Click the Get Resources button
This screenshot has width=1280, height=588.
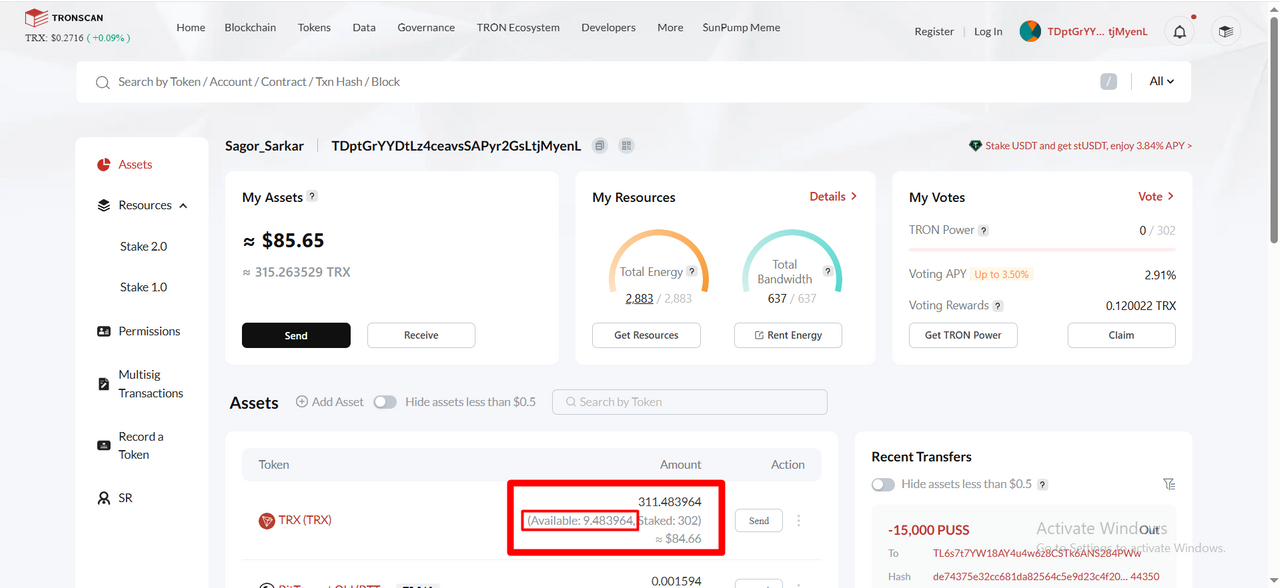646,335
